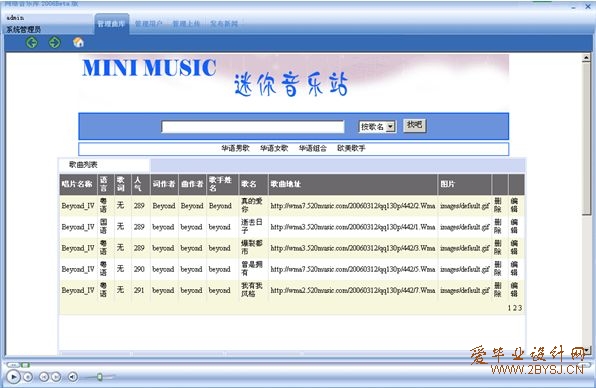Click the popularity value 291

click(139, 290)
